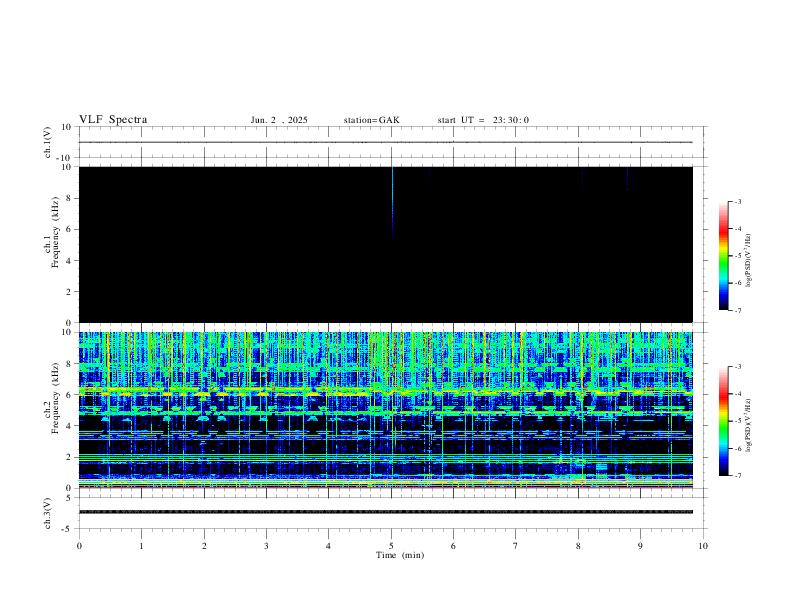Click the "Time (min)" axis label
Image resolution: width=792 pixels, height=612 pixels.
point(400,555)
